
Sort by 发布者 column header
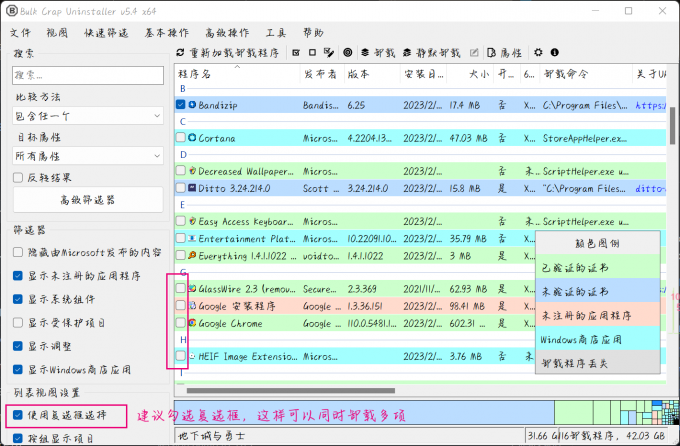[x=322, y=74]
